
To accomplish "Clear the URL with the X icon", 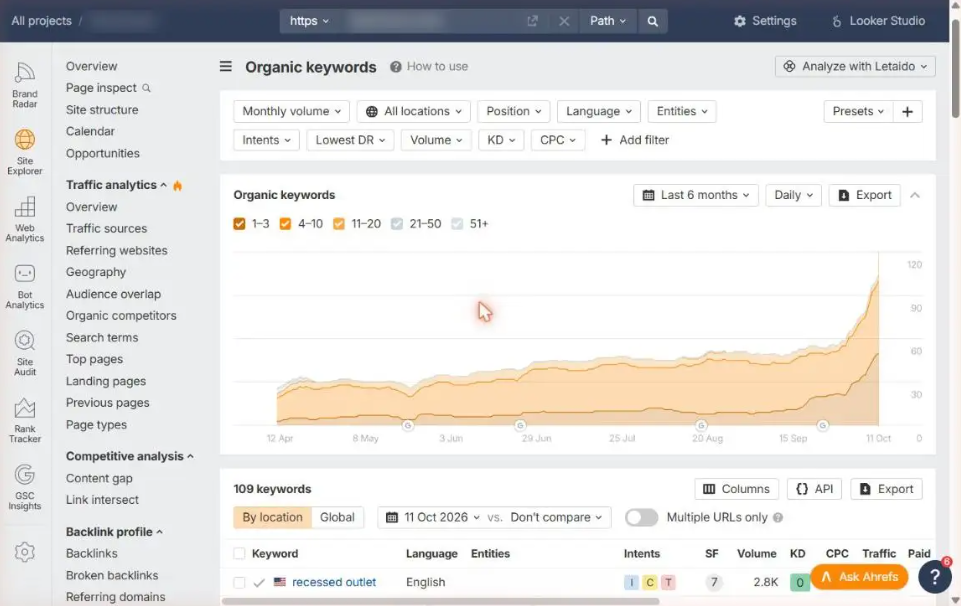I will click(x=564, y=21).
